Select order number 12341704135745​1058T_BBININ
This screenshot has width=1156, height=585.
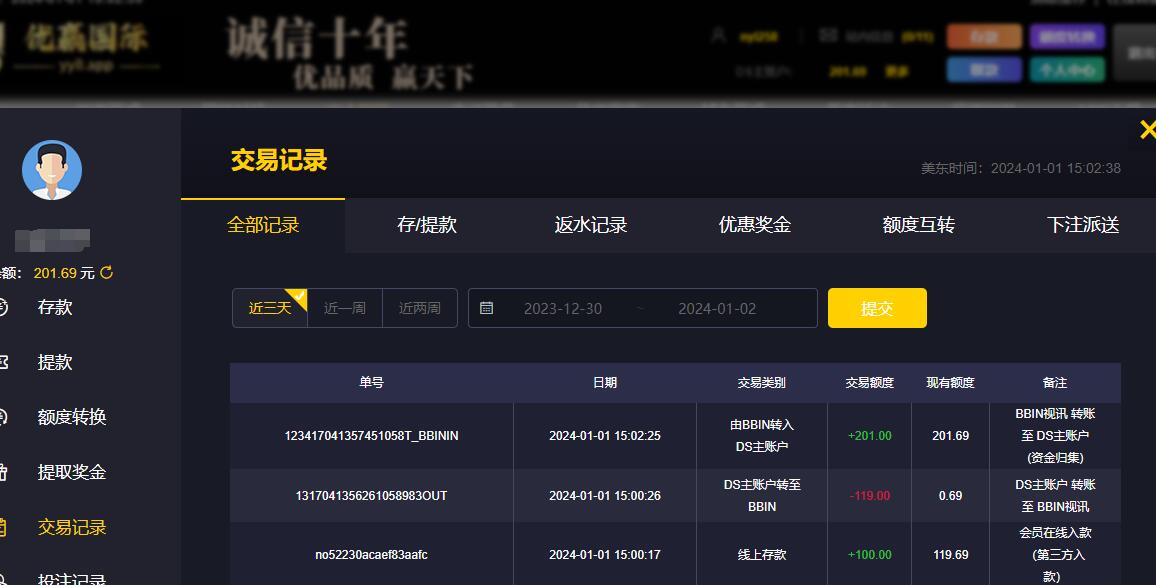372,435
